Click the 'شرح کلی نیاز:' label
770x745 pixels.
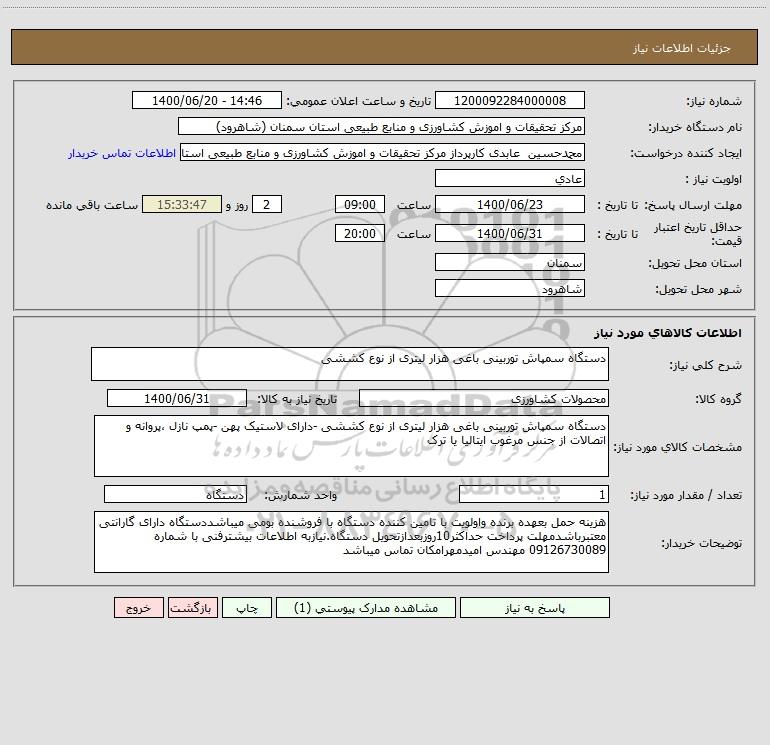point(706,365)
